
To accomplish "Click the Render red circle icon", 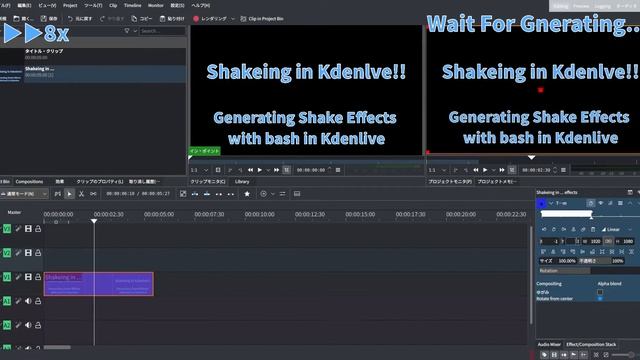I will point(196,19).
